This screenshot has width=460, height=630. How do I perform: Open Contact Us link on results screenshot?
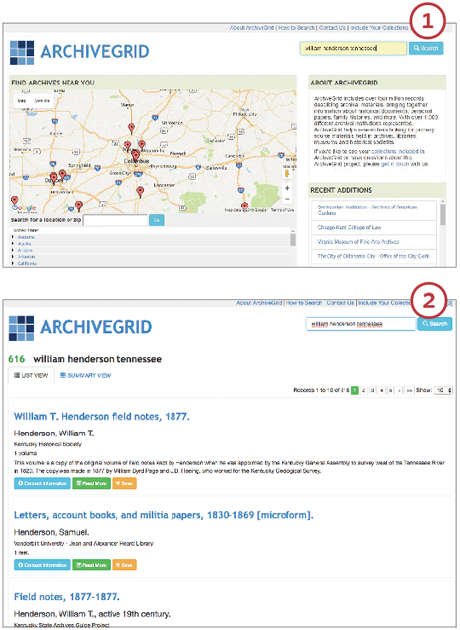pyautogui.click(x=340, y=303)
